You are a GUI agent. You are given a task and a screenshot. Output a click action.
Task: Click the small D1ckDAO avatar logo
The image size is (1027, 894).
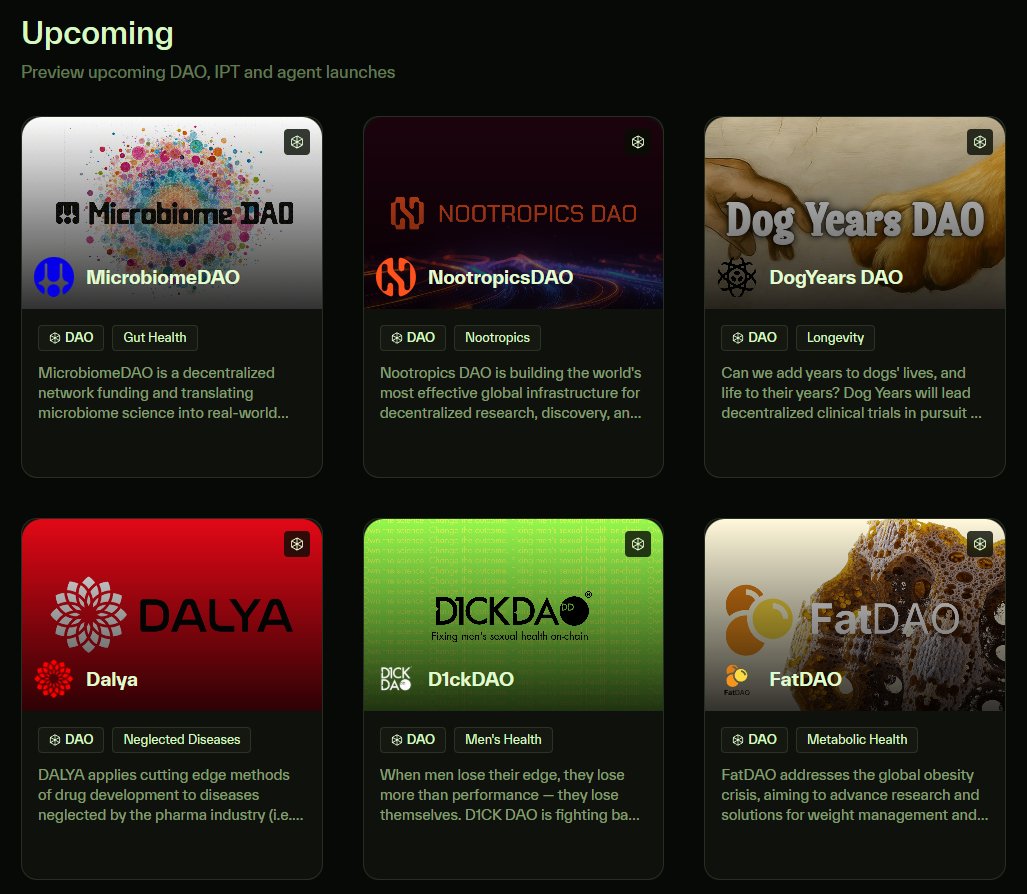(396, 679)
